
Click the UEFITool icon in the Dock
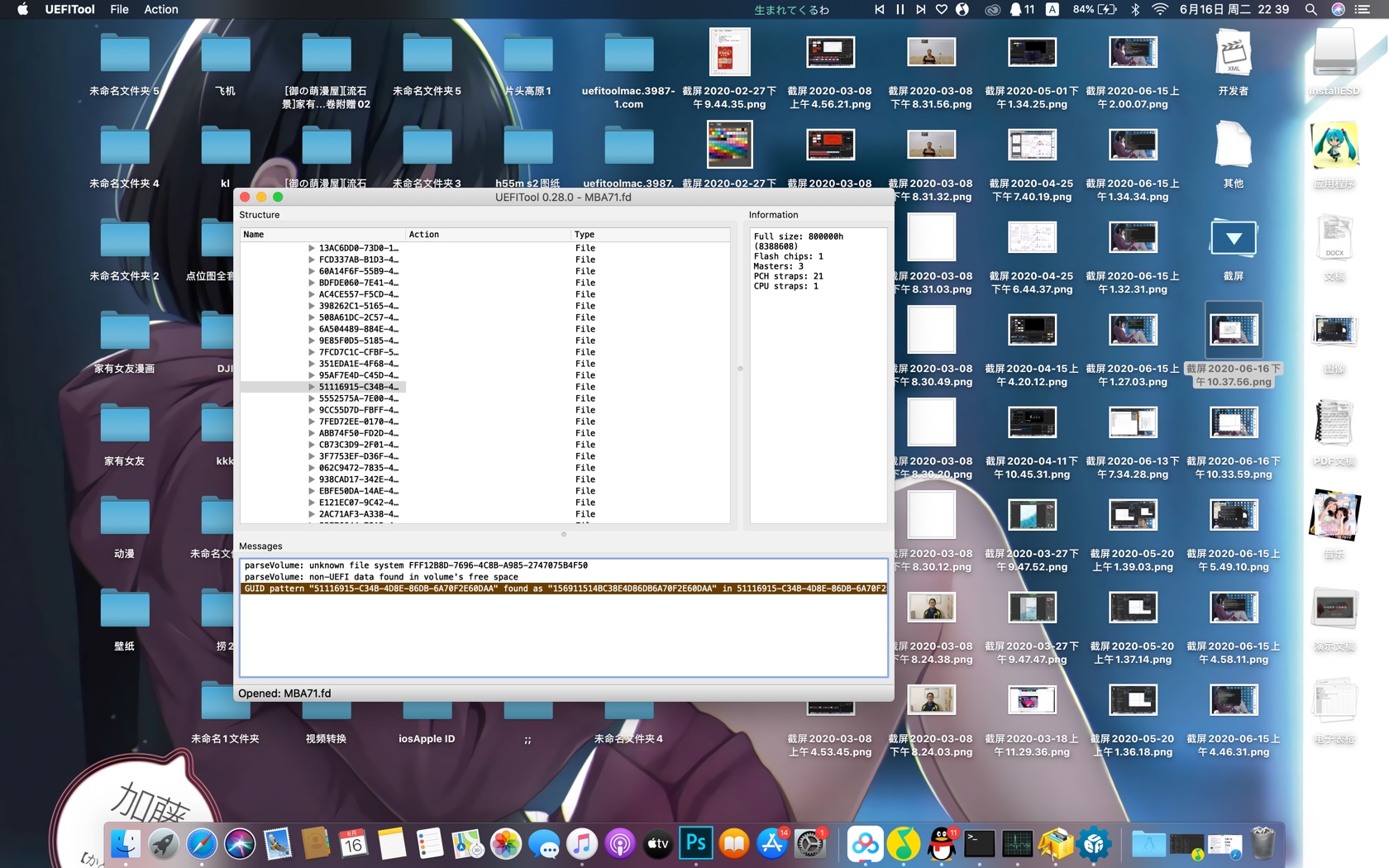coord(1094,844)
